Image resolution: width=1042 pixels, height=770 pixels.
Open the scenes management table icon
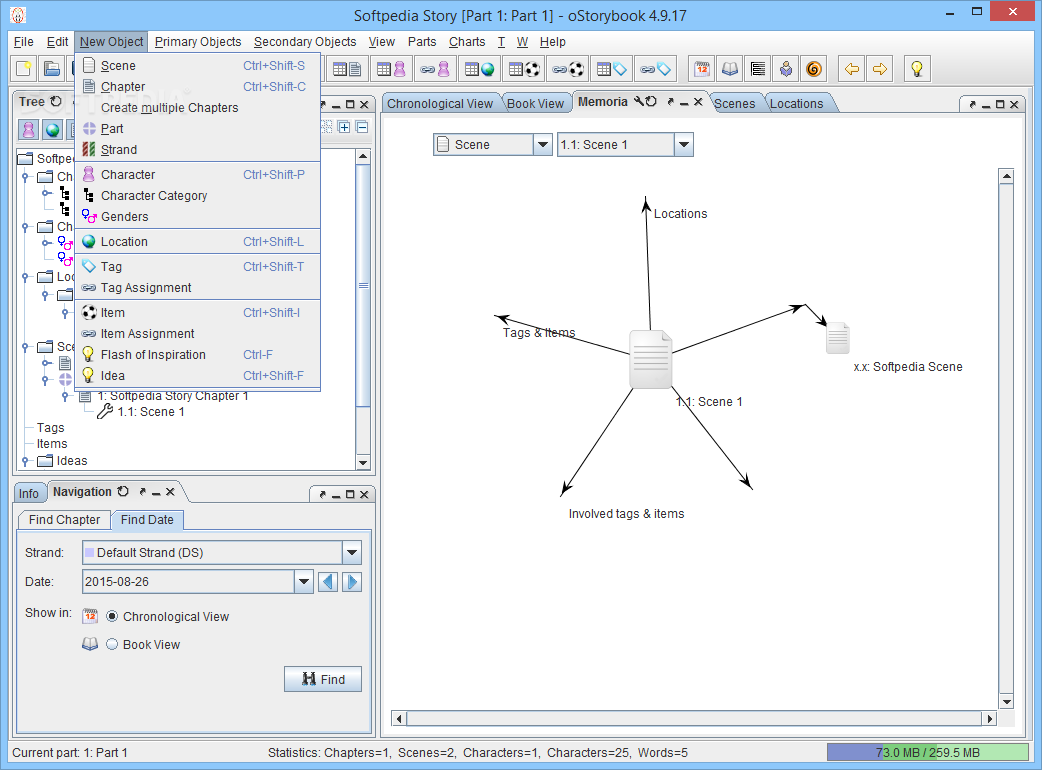click(x=347, y=69)
